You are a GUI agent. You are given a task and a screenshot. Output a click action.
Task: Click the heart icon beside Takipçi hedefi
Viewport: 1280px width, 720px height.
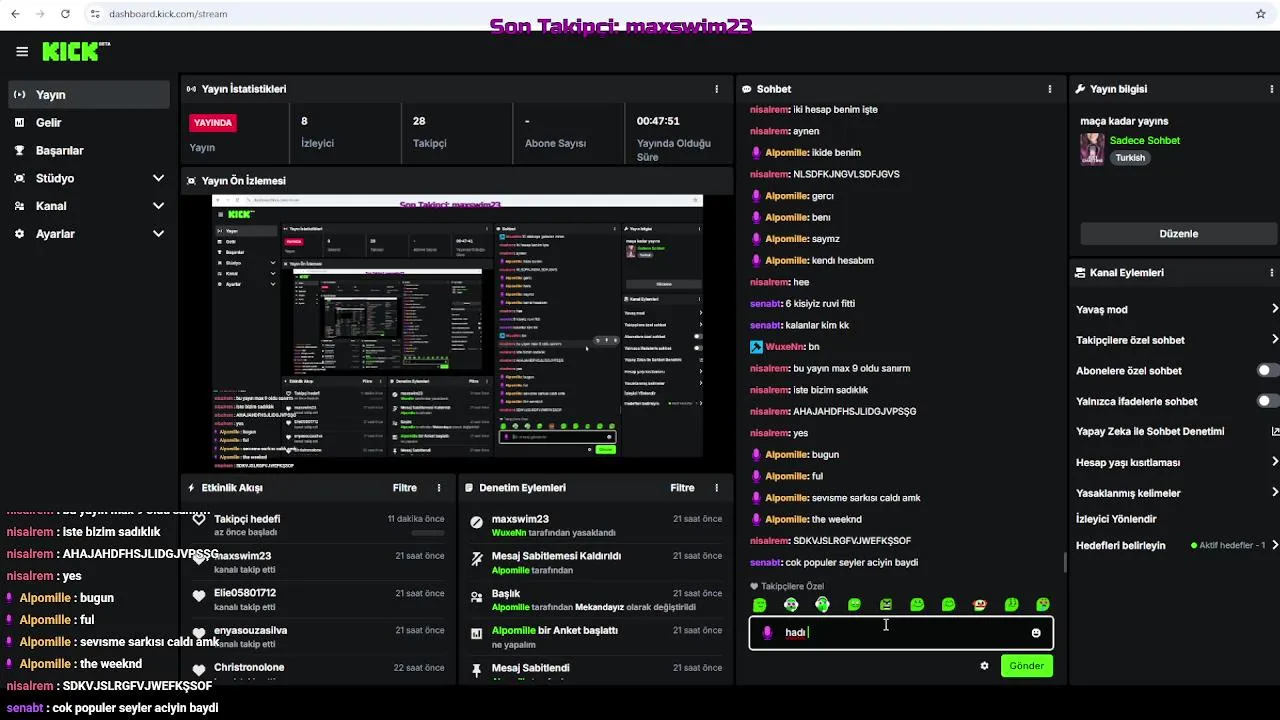[199, 521]
